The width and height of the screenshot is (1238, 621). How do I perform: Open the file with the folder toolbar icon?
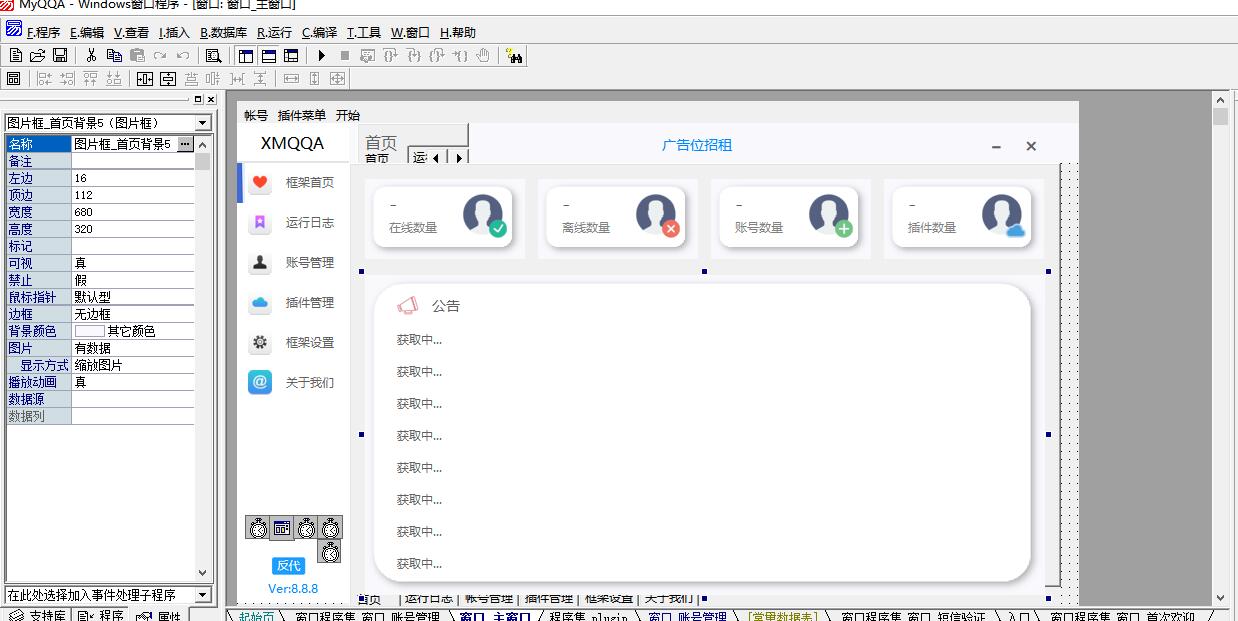tap(38, 56)
